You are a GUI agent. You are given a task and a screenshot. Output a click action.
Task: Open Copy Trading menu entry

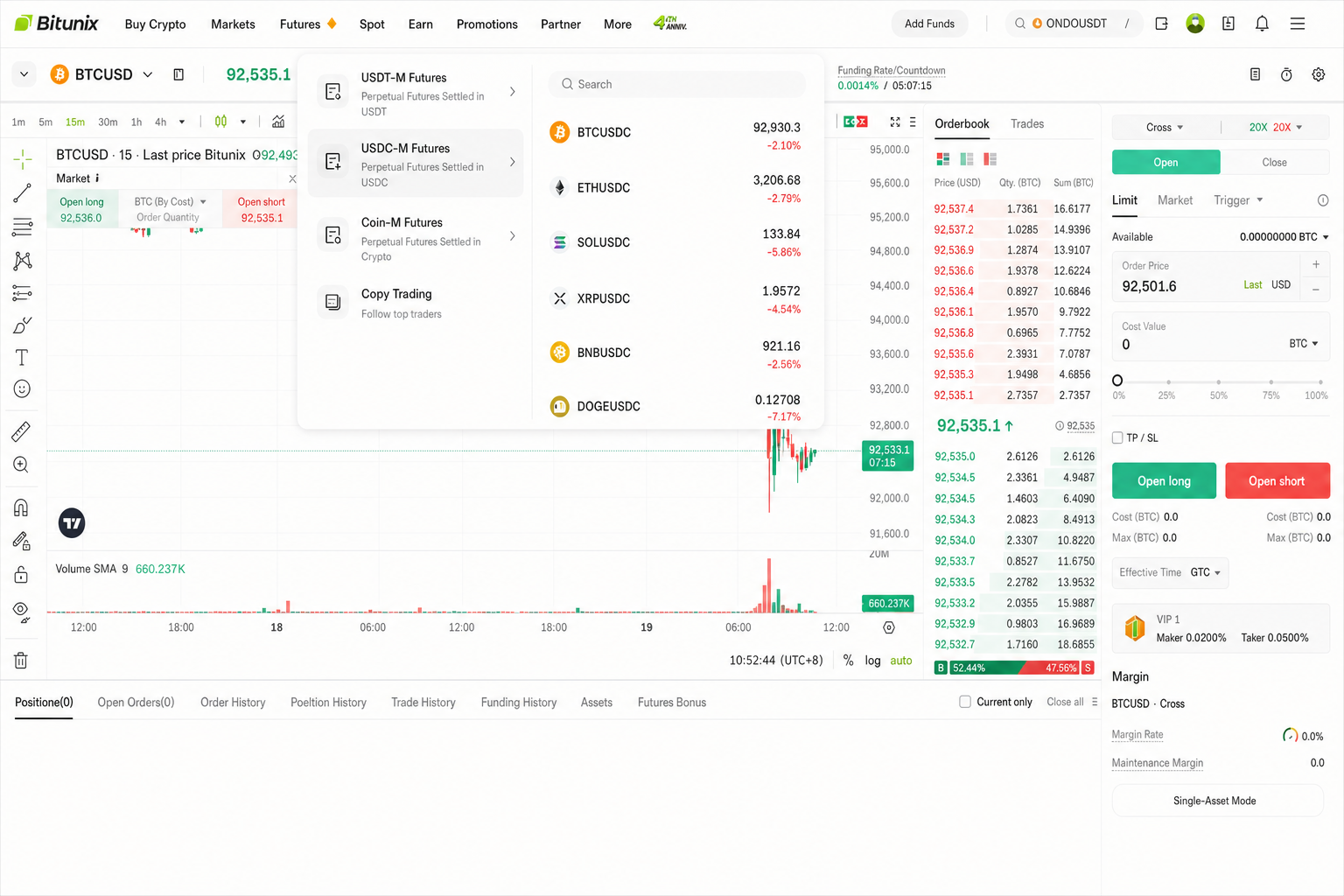[x=416, y=303]
